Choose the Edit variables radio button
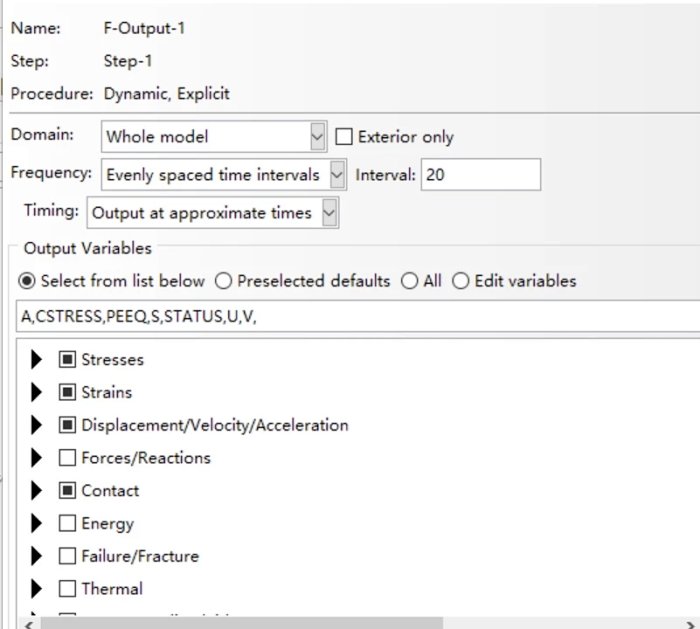 (x=461, y=281)
